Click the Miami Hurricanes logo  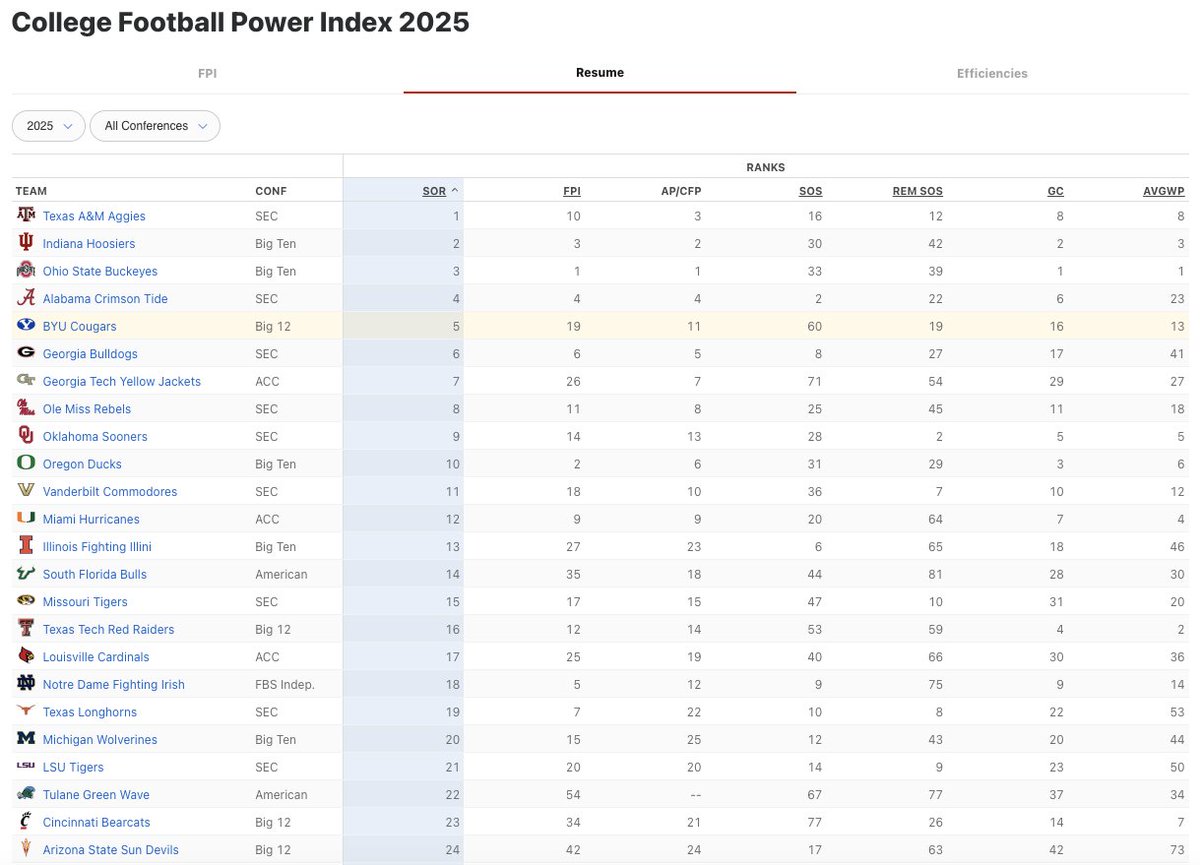tap(26, 518)
